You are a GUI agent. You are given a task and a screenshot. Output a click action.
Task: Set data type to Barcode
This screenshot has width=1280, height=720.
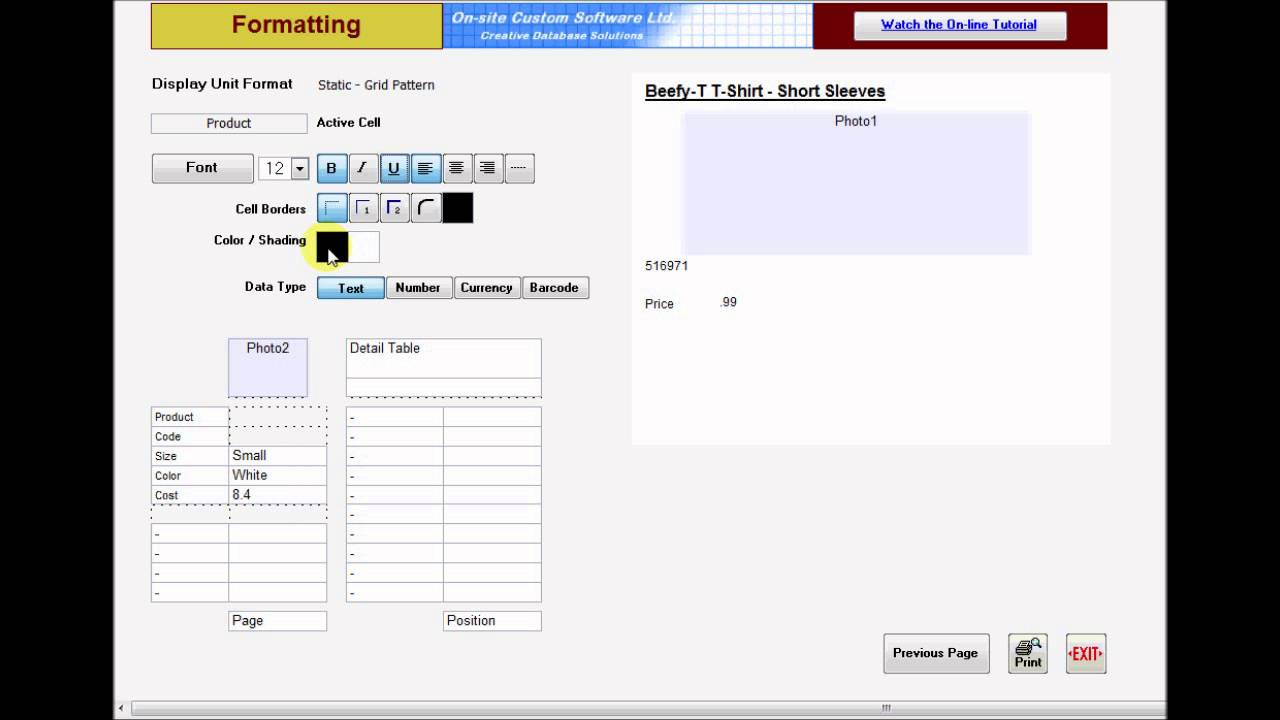[554, 288]
